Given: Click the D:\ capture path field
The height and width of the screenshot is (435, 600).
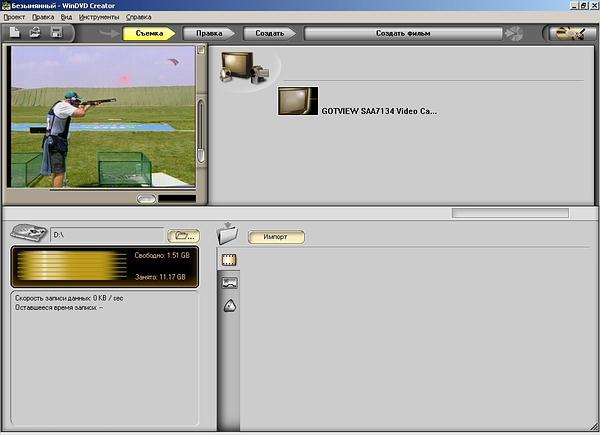Looking at the screenshot, I should click(107, 236).
